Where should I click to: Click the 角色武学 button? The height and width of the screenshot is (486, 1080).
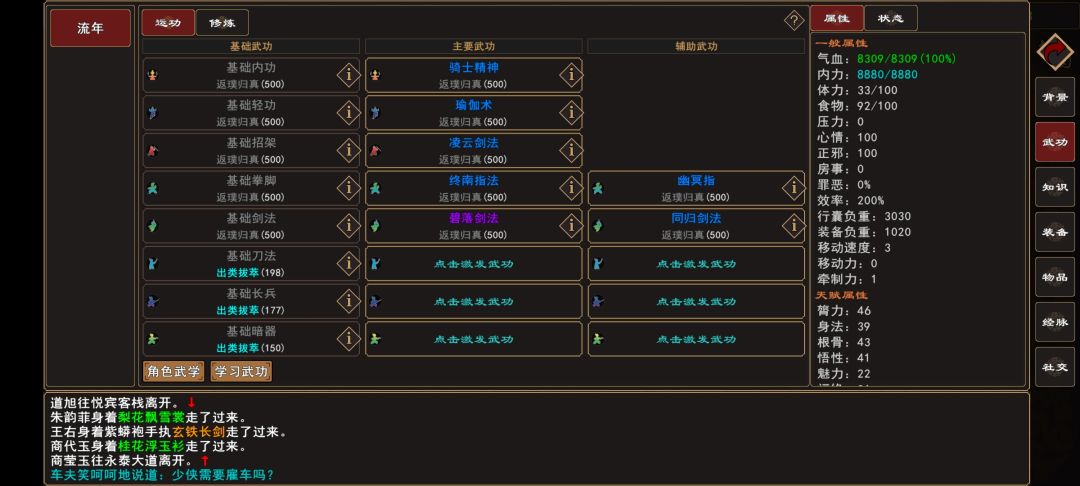coord(174,372)
